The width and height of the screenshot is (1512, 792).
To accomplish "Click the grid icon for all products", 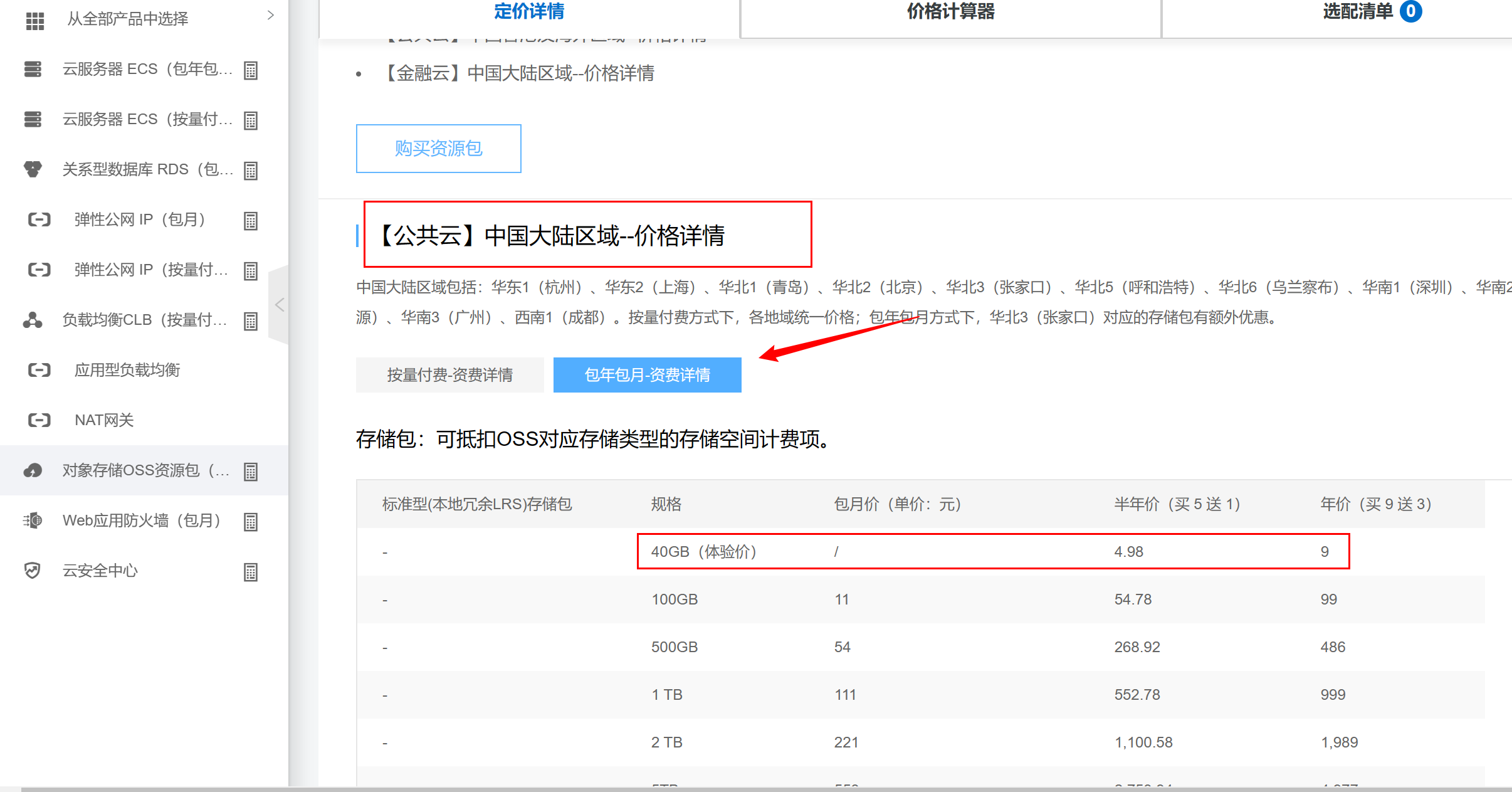I will point(35,20).
